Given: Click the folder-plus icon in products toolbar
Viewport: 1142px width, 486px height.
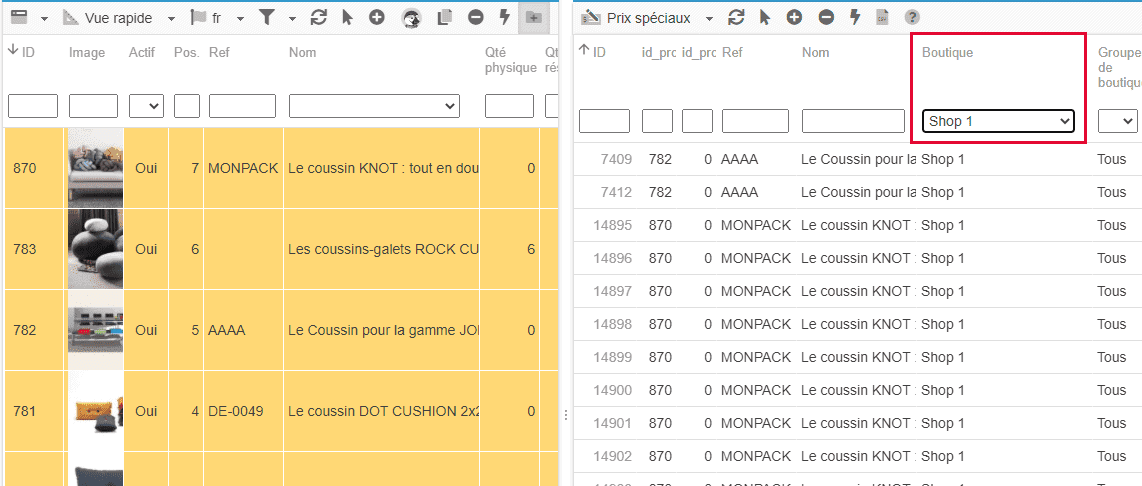Looking at the screenshot, I should [x=534, y=18].
